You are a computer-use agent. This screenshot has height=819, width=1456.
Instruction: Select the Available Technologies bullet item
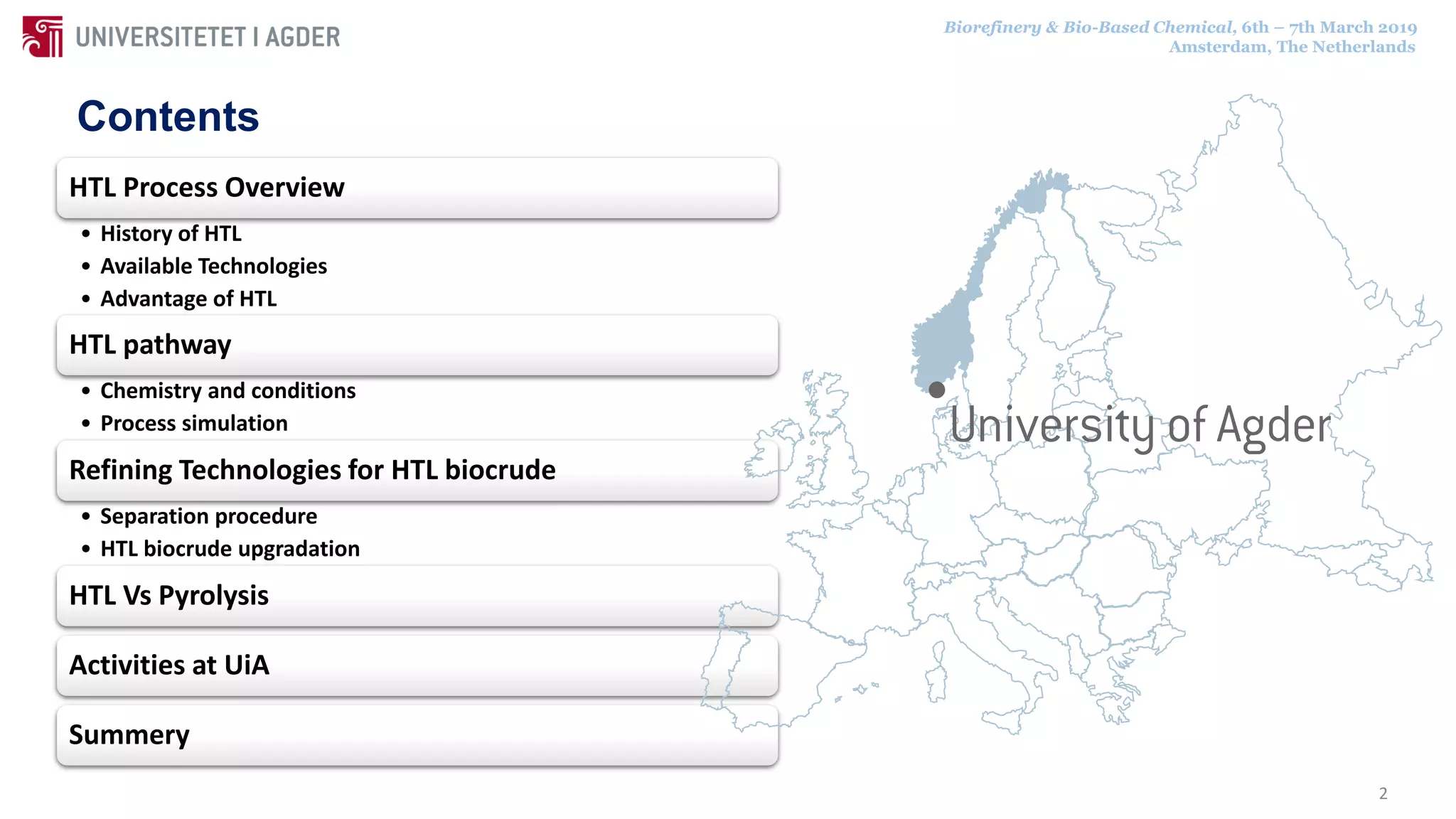tap(213, 266)
